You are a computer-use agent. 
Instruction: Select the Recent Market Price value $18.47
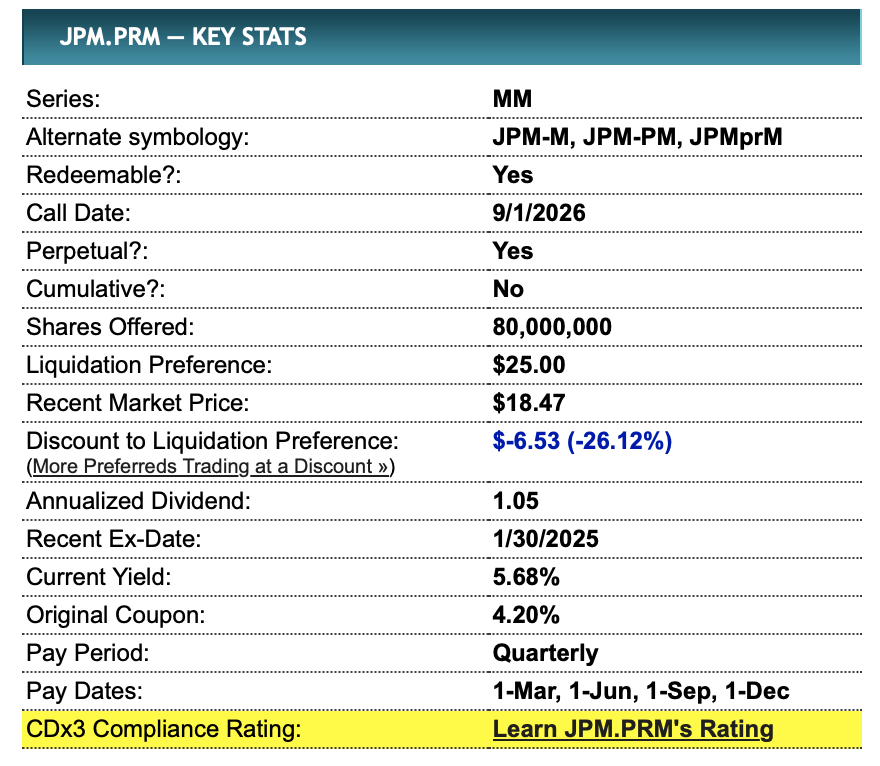pyautogui.click(x=529, y=403)
